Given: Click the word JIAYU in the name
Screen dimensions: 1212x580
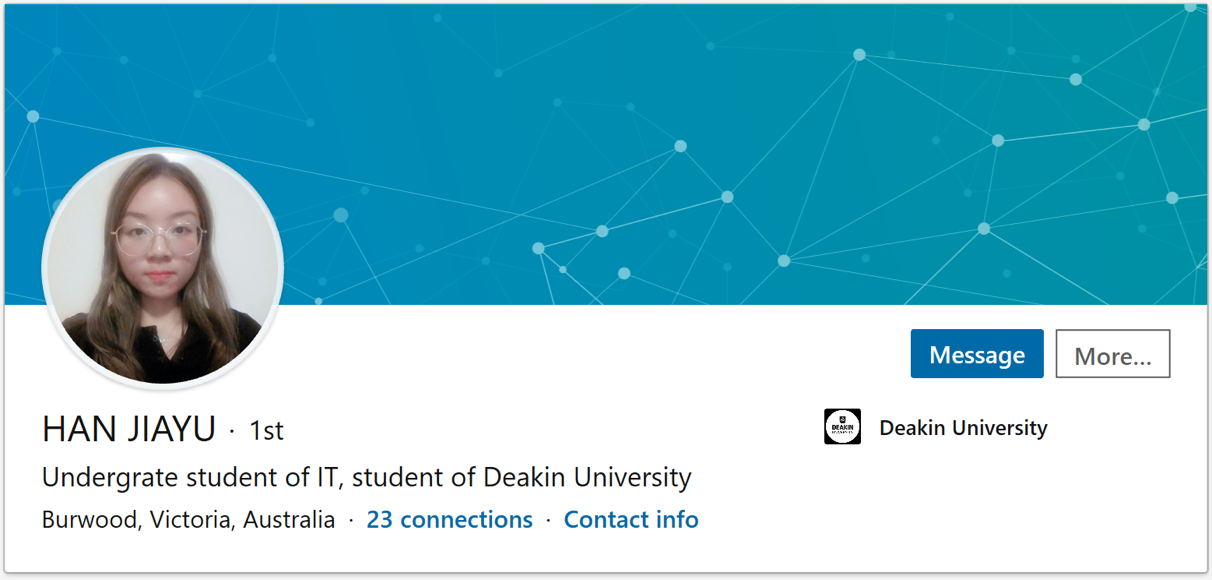Looking at the screenshot, I should pos(172,429).
